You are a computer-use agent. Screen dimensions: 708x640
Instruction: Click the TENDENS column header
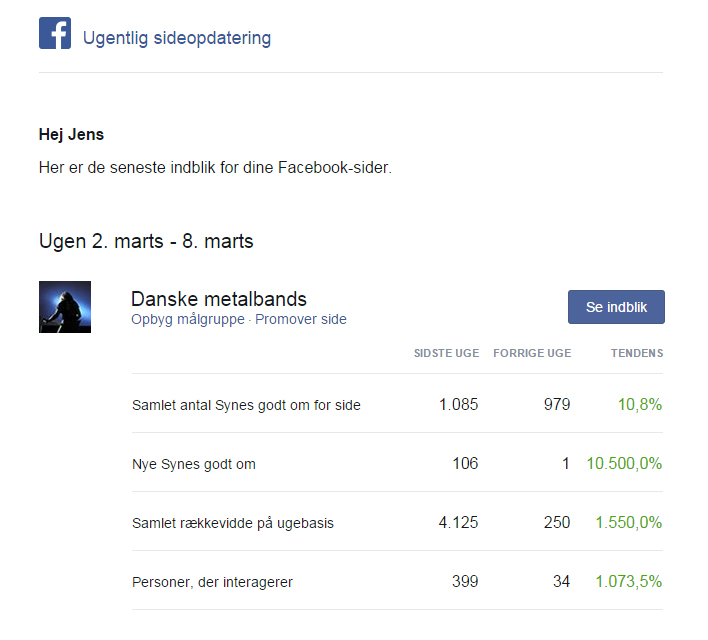pyautogui.click(x=637, y=353)
